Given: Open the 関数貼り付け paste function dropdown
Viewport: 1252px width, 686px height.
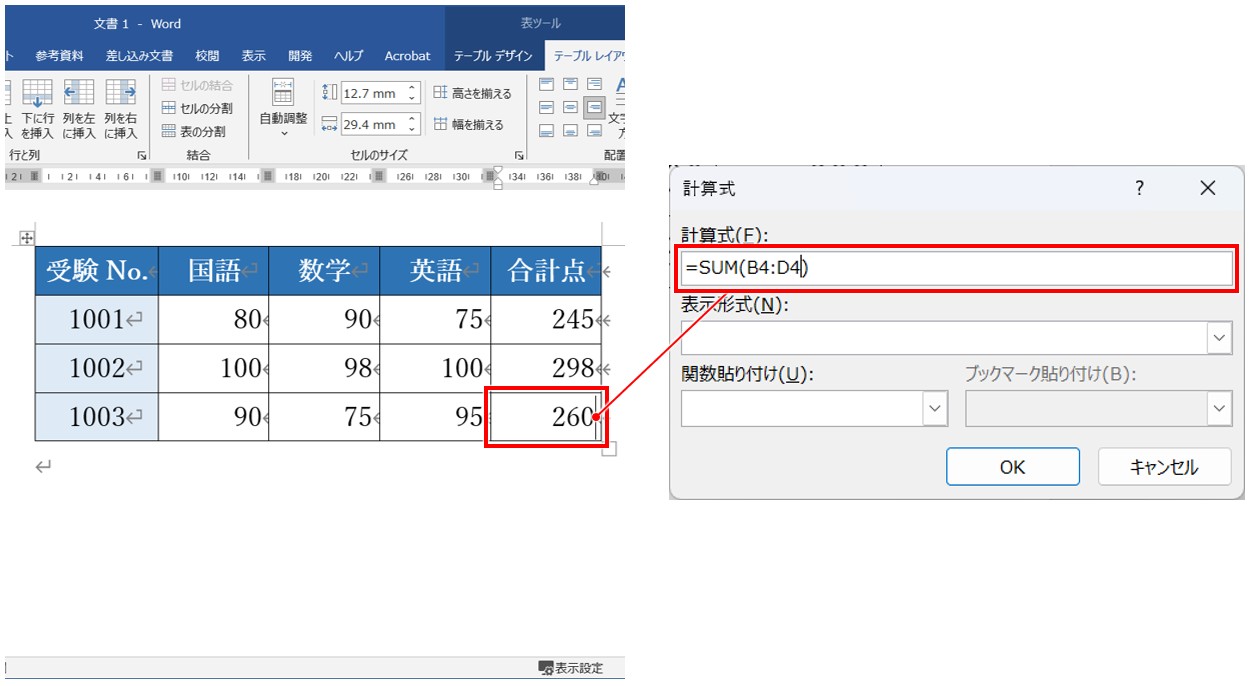Looking at the screenshot, I should point(935,408).
